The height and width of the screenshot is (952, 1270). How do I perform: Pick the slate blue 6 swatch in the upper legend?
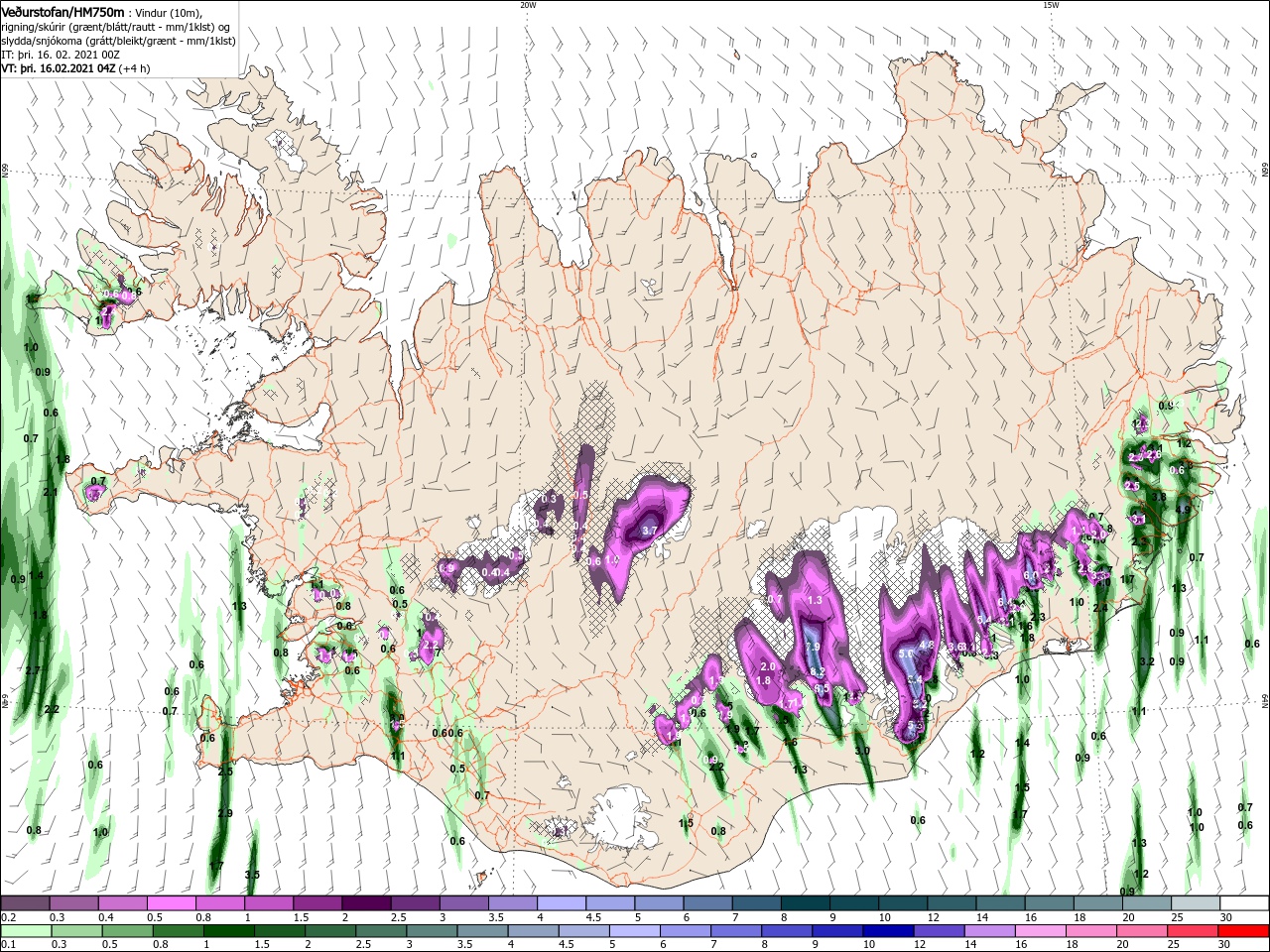pos(706,903)
